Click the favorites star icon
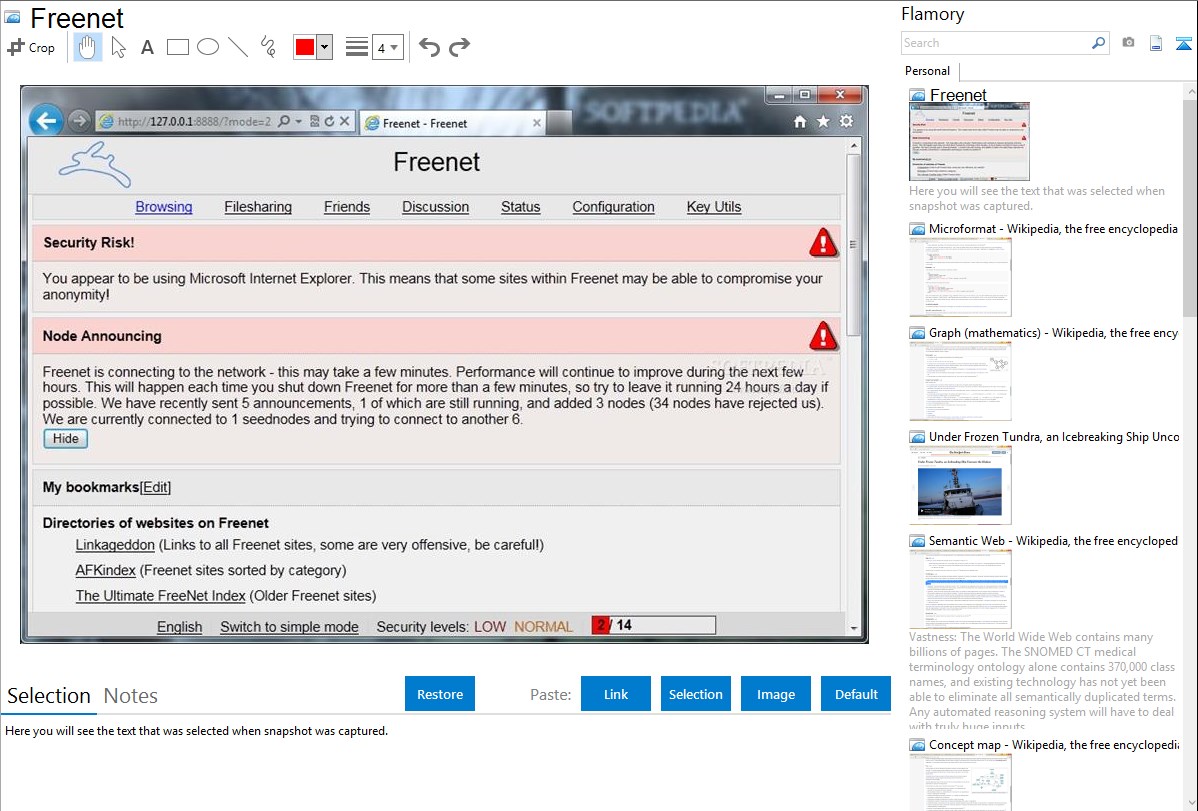The width and height of the screenshot is (1198, 811). tap(823, 122)
